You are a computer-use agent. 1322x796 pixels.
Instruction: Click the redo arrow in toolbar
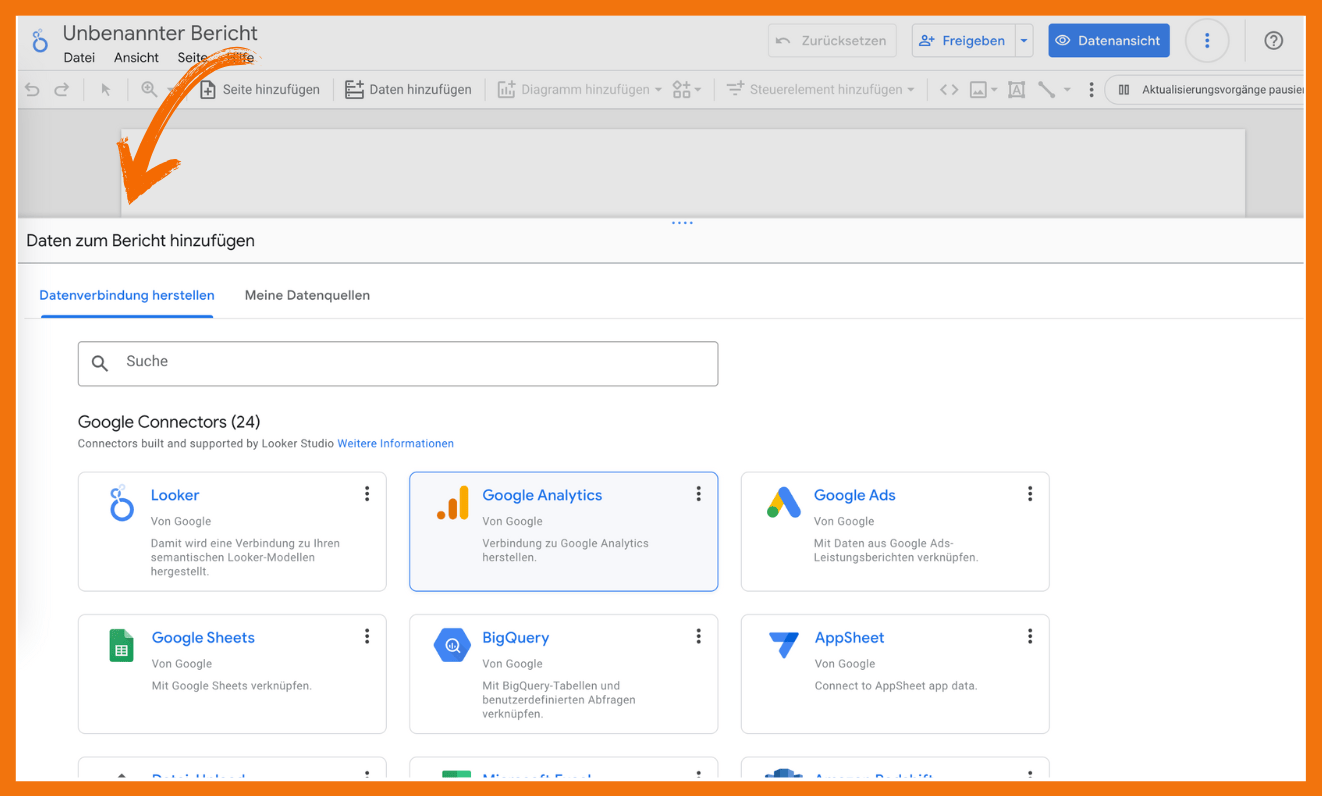pos(61,90)
